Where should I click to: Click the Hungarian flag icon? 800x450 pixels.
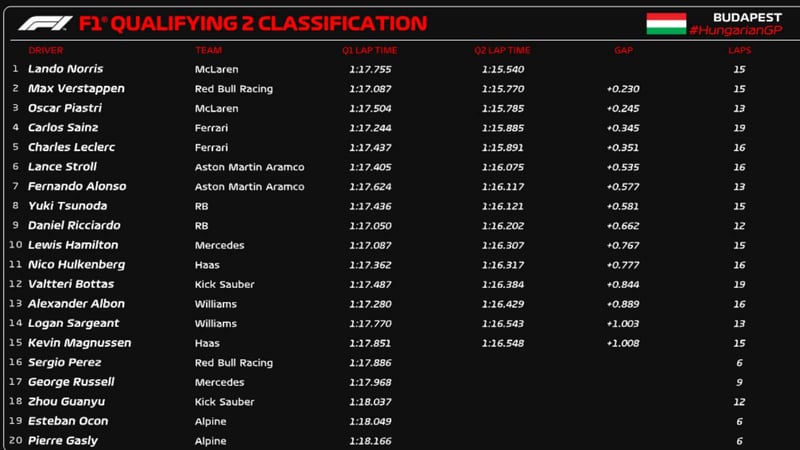click(666, 23)
